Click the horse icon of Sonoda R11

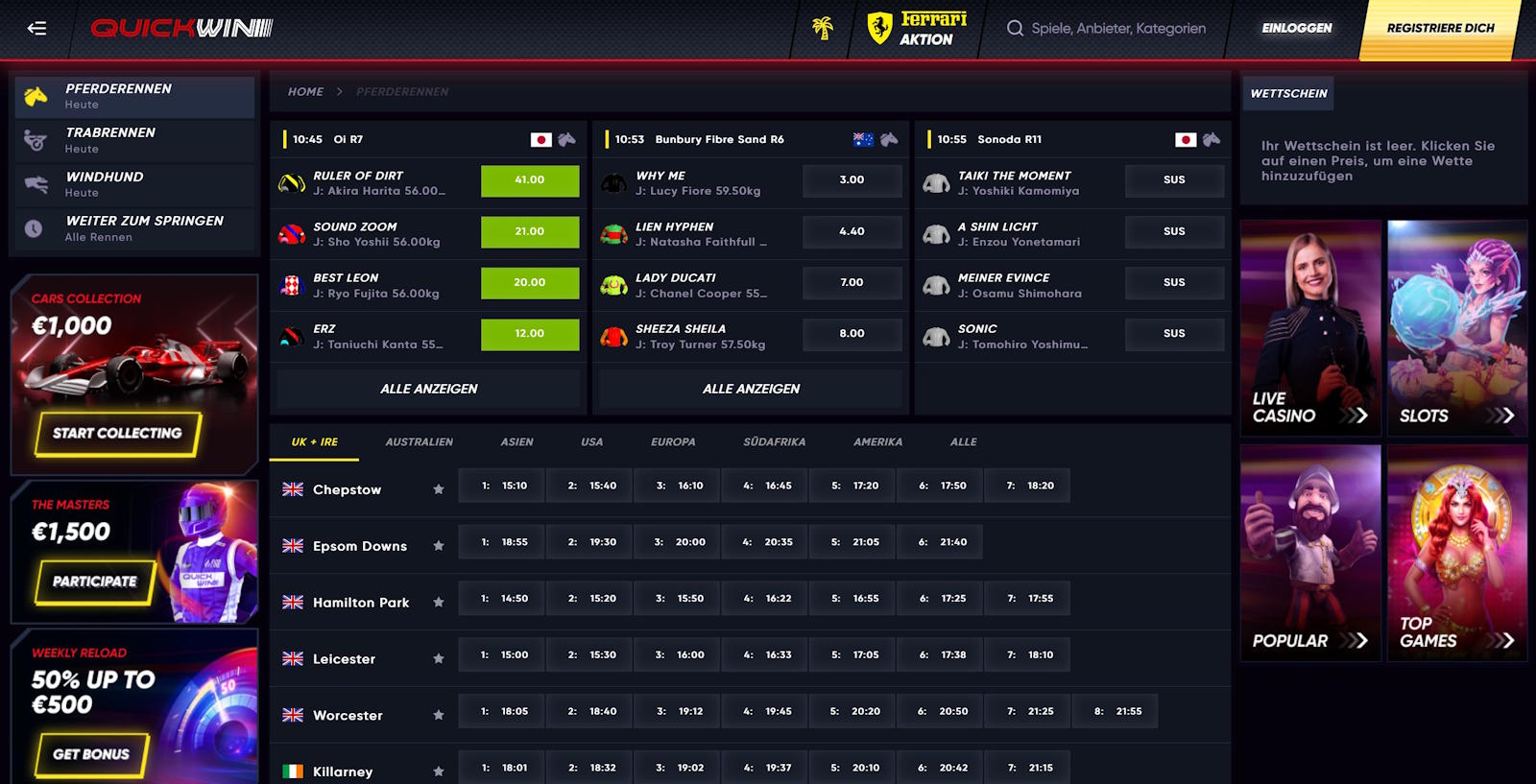(x=1212, y=139)
